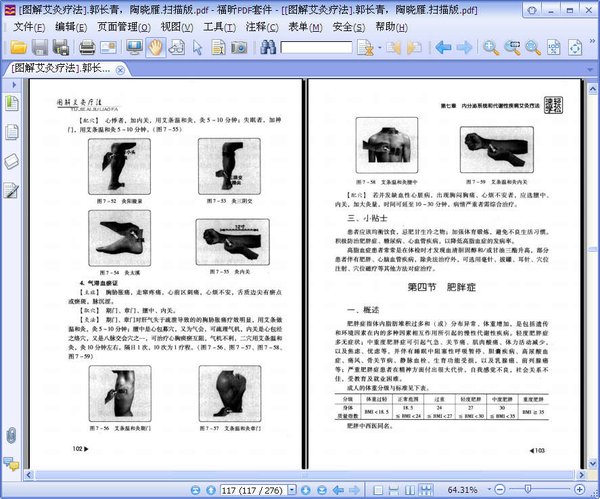
Task: Click the status bar Next View arrow
Action: (x=354, y=490)
